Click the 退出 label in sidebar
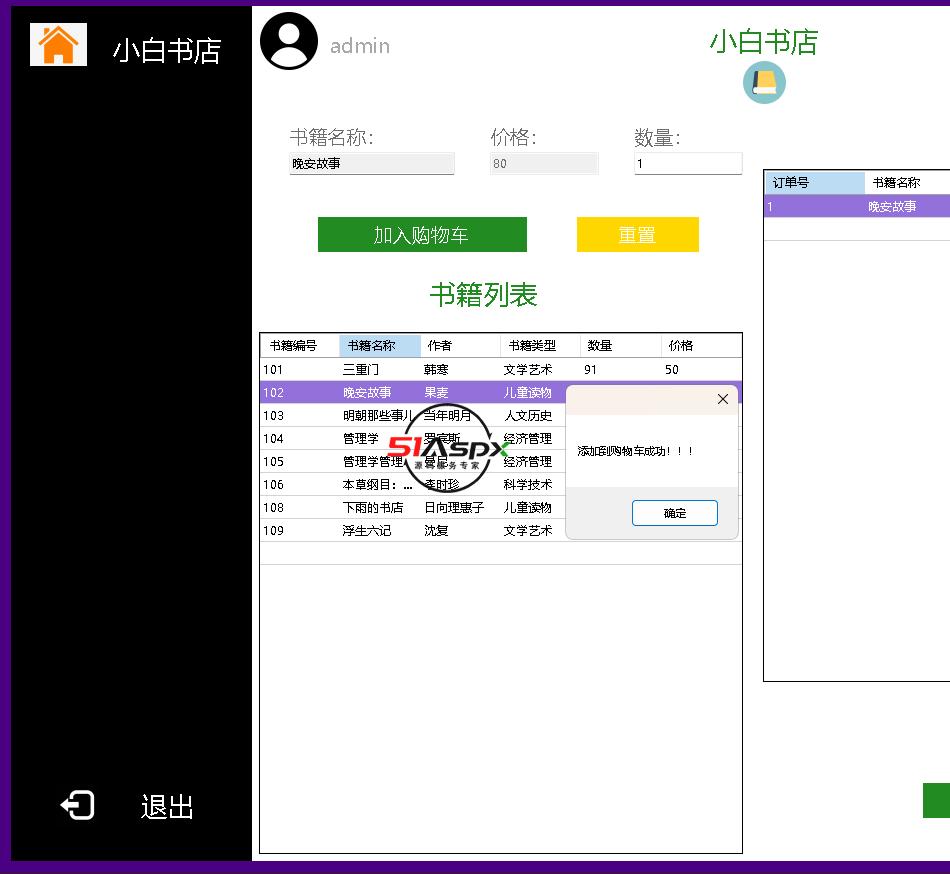The image size is (950, 874). click(167, 807)
